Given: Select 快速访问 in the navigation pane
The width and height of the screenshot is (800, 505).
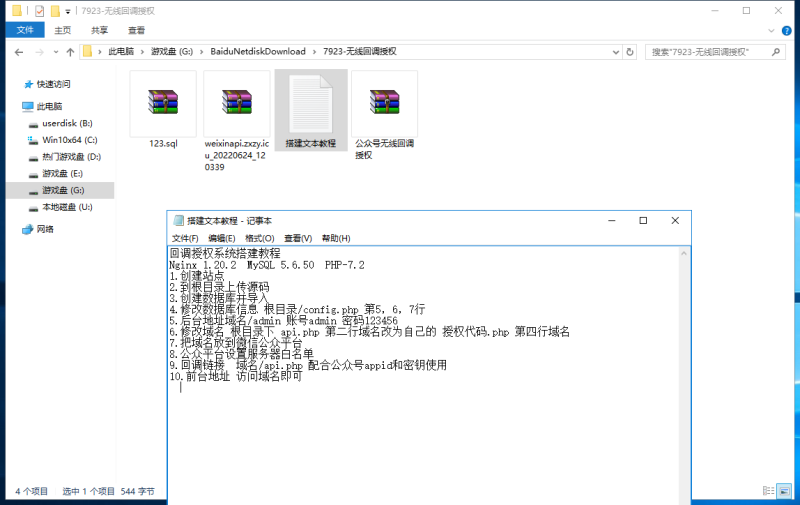Looking at the screenshot, I should pyautogui.click(x=53, y=84).
